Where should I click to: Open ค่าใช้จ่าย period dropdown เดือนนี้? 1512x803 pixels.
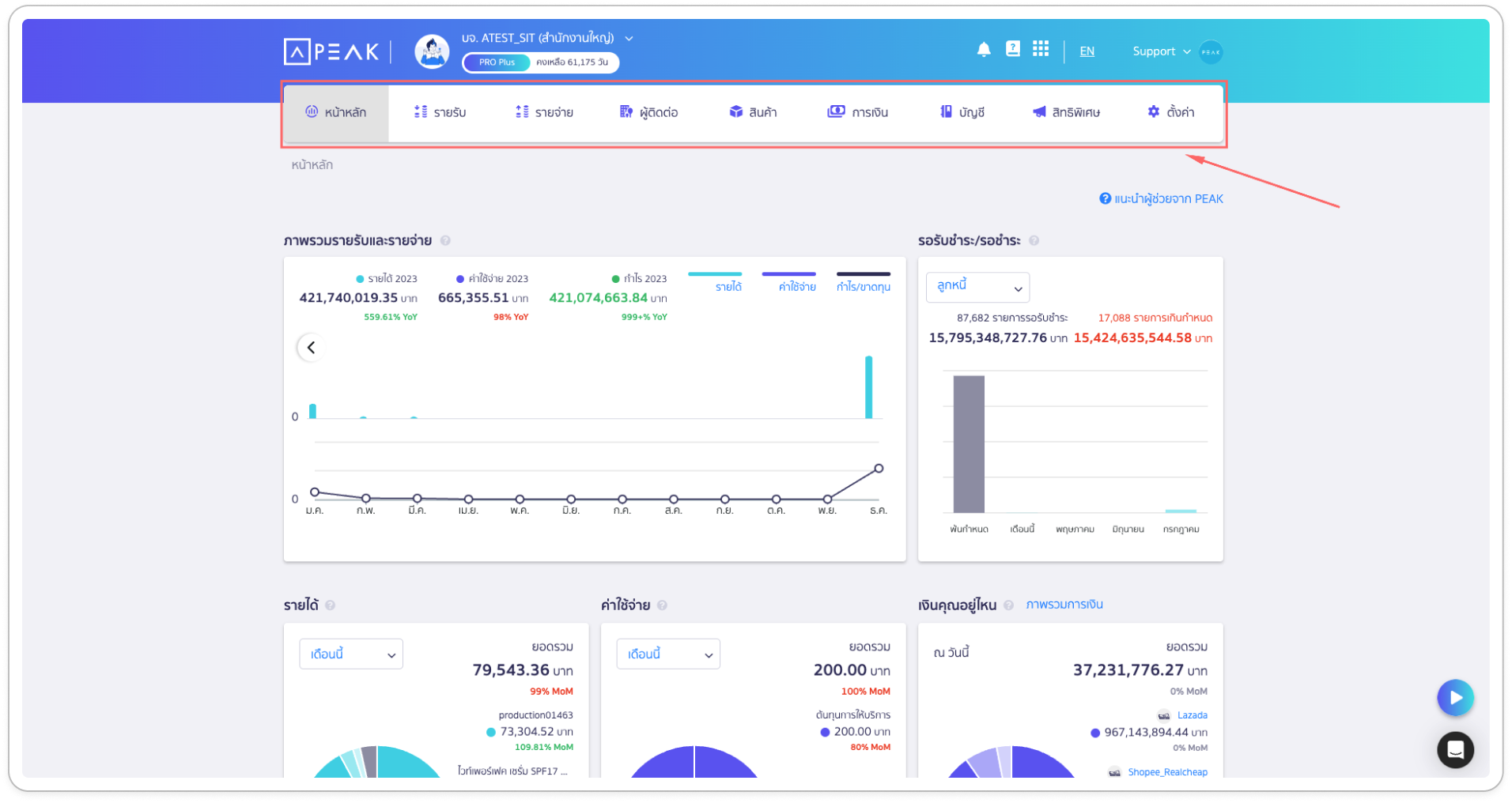tap(668, 654)
